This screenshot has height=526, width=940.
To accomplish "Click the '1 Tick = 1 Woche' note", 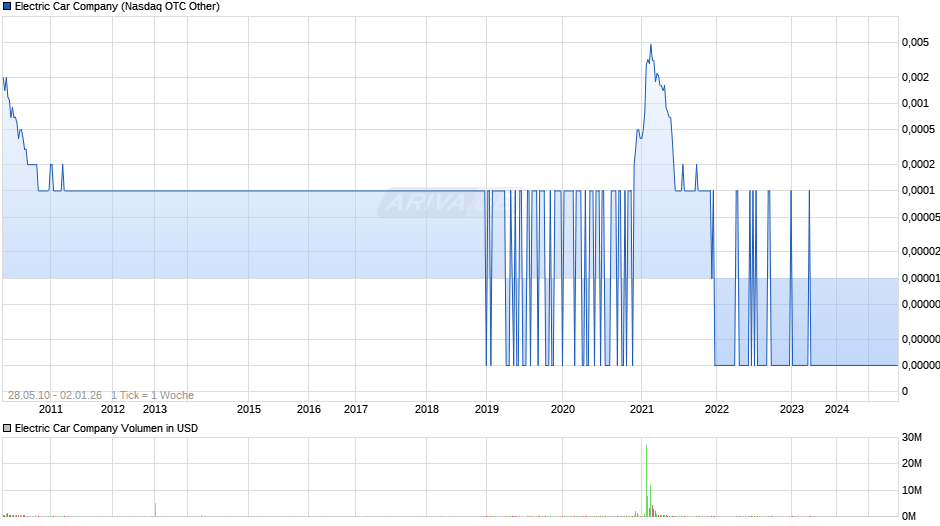I will point(152,395).
